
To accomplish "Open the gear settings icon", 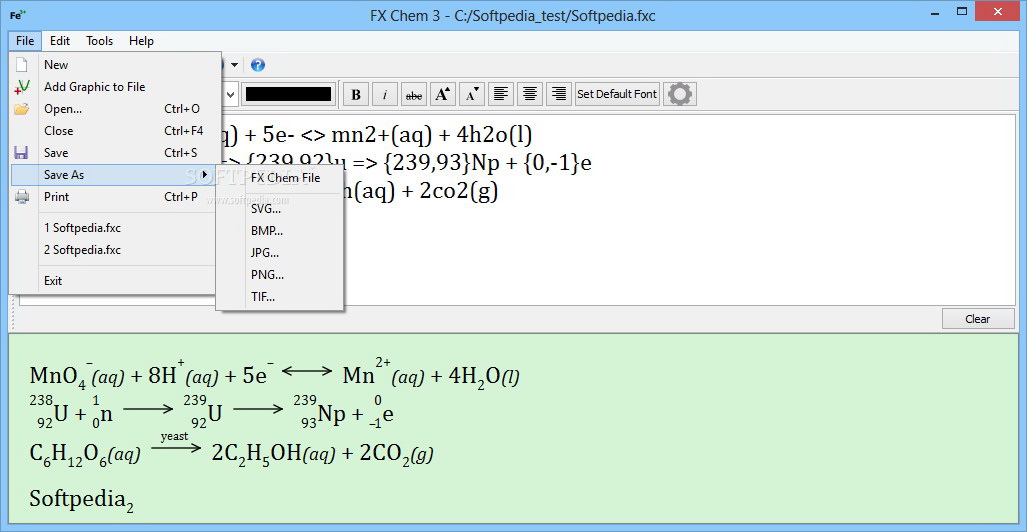I will pyautogui.click(x=680, y=94).
